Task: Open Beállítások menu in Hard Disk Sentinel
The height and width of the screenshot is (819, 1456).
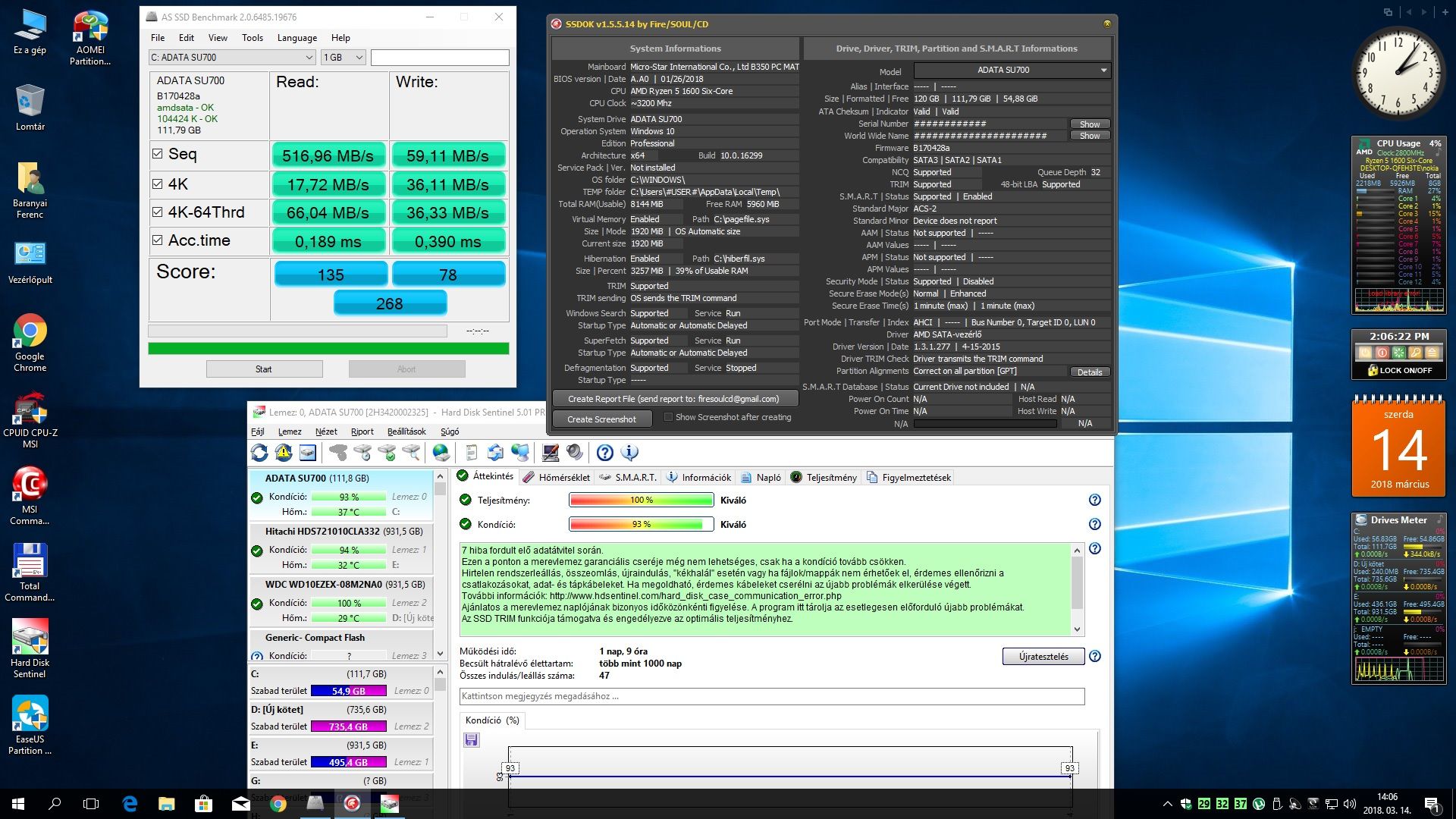Action: point(406,431)
